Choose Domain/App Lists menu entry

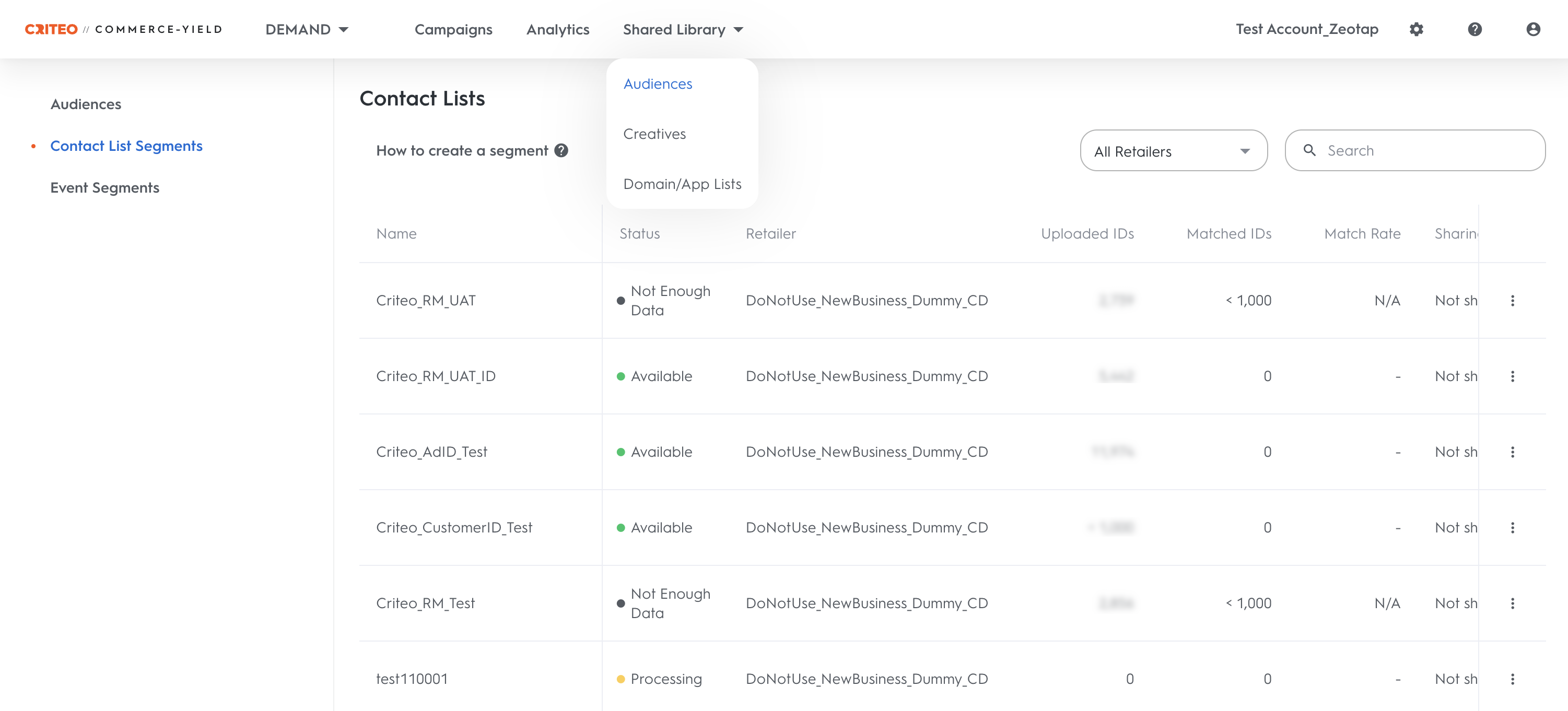[x=682, y=184]
